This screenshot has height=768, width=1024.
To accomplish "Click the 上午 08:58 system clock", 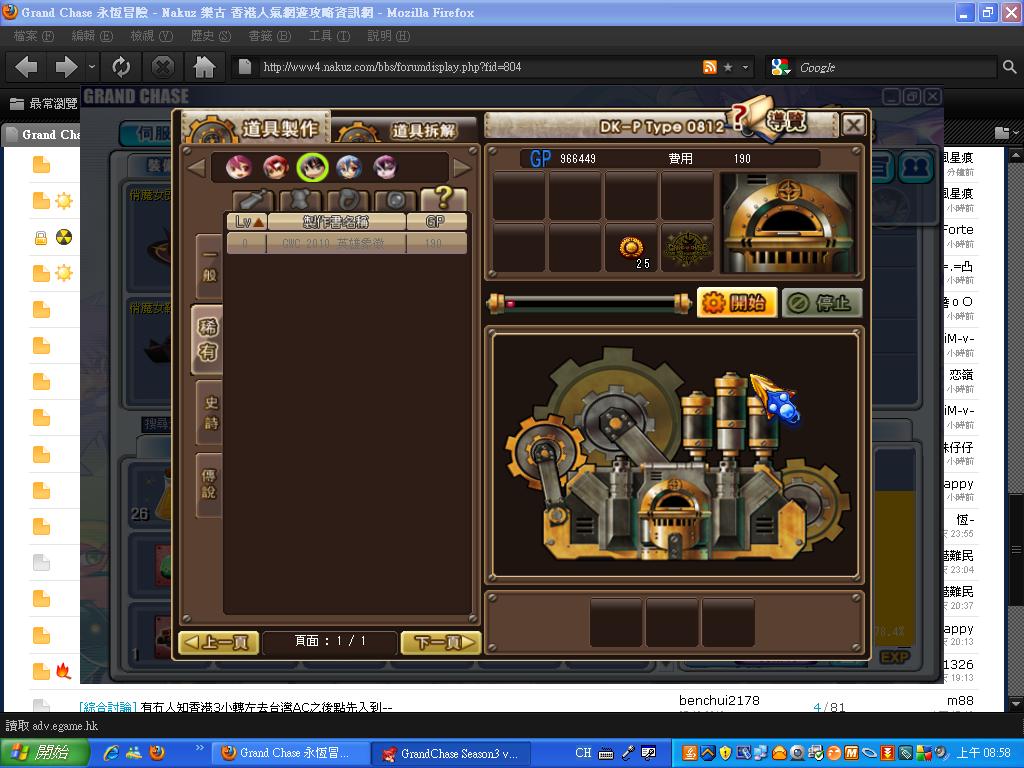I will [x=984, y=753].
